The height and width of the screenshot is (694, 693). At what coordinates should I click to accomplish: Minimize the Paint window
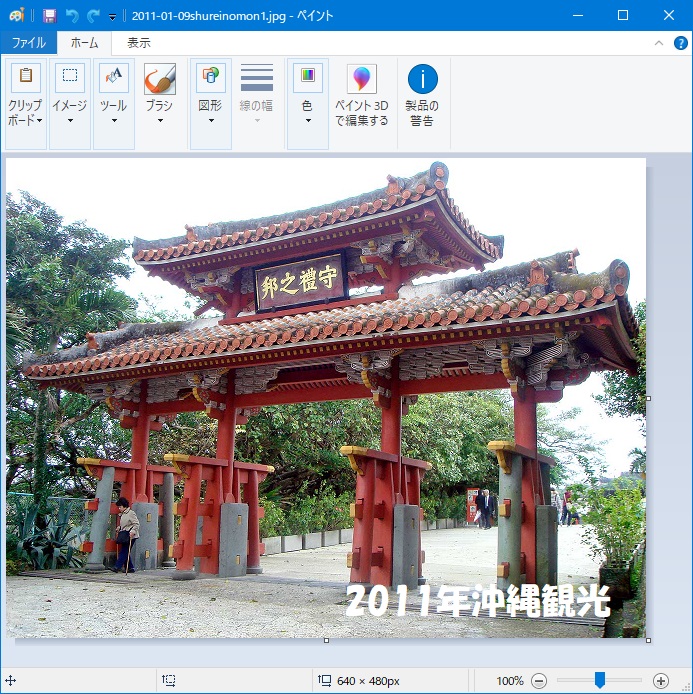(x=577, y=15)
